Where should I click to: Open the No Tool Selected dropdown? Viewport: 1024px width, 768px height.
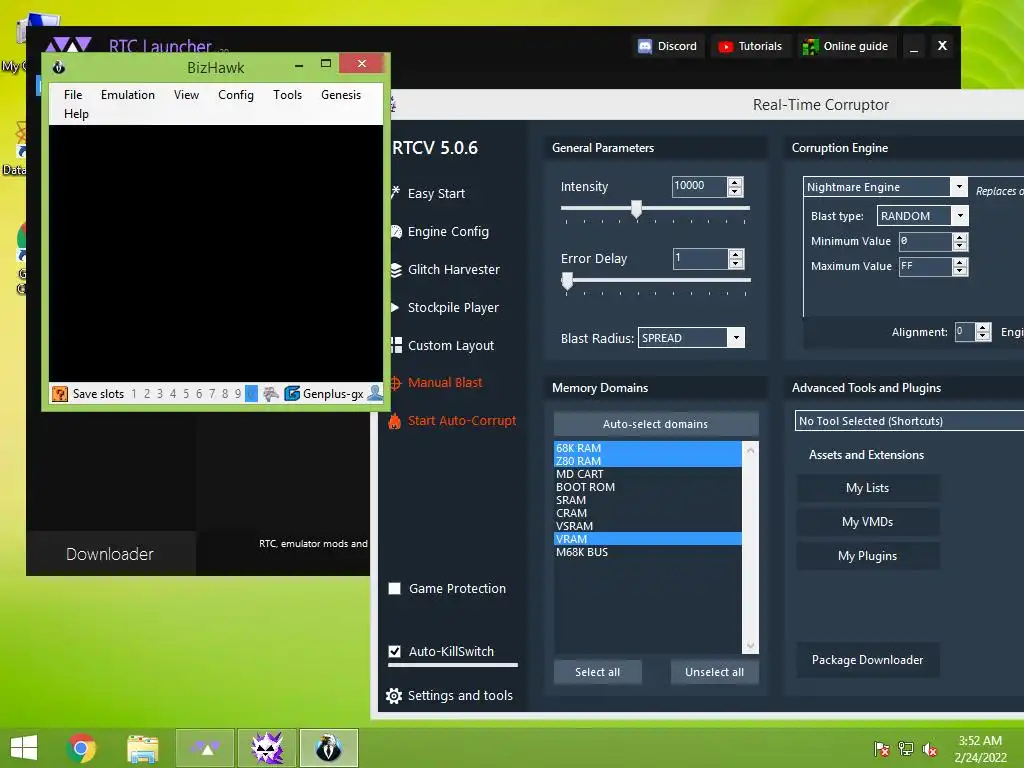(x=909, y=421)
